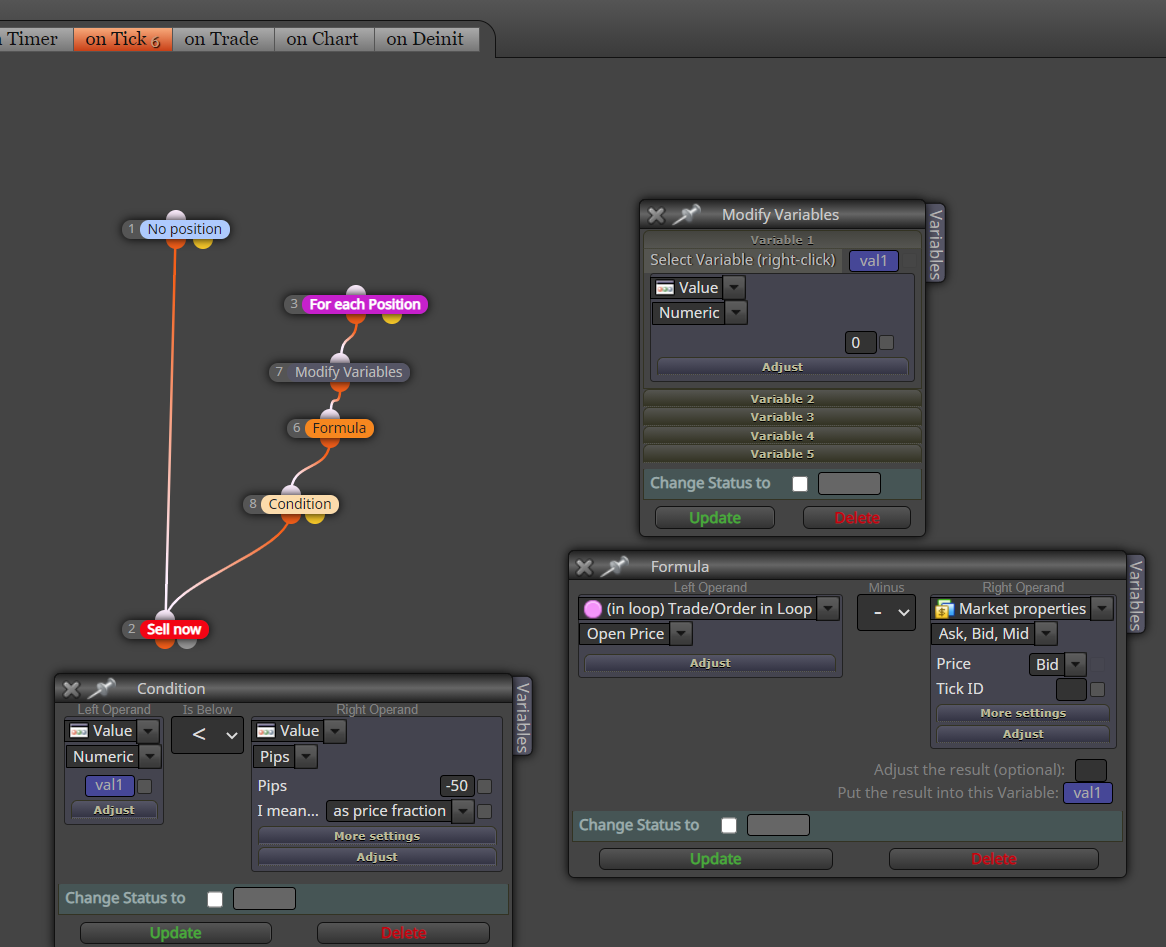The width and height of the screenshot is (1166, 947).
Task: Open the Bid price dropdown
Action: (x=1075, y=664)
